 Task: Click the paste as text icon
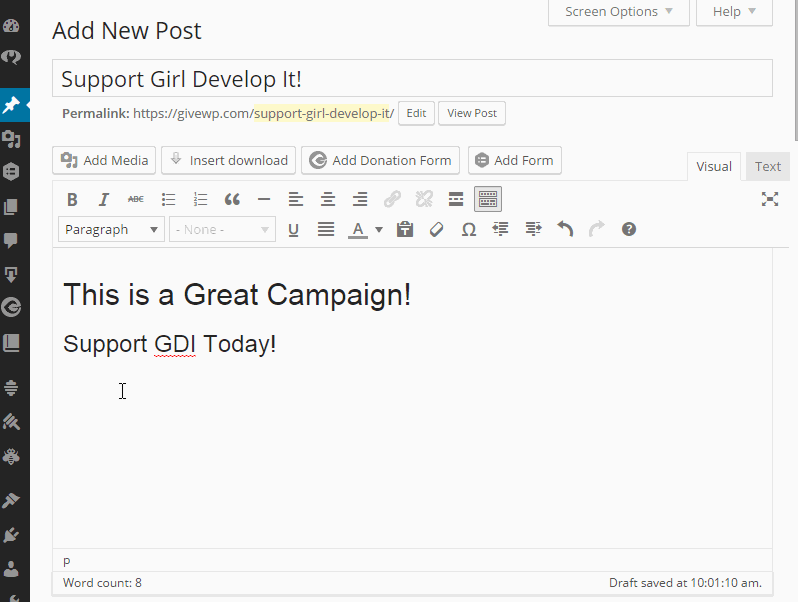click(405, 230)
